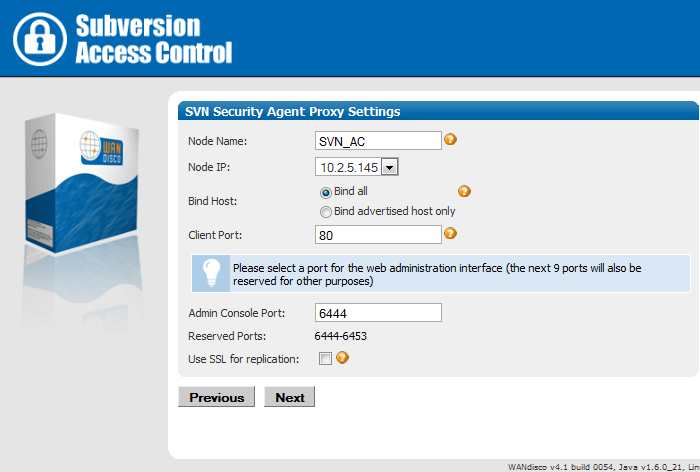700x472 pixels.
Task: Click the Node Name input field
Action: tap(378, 141)
